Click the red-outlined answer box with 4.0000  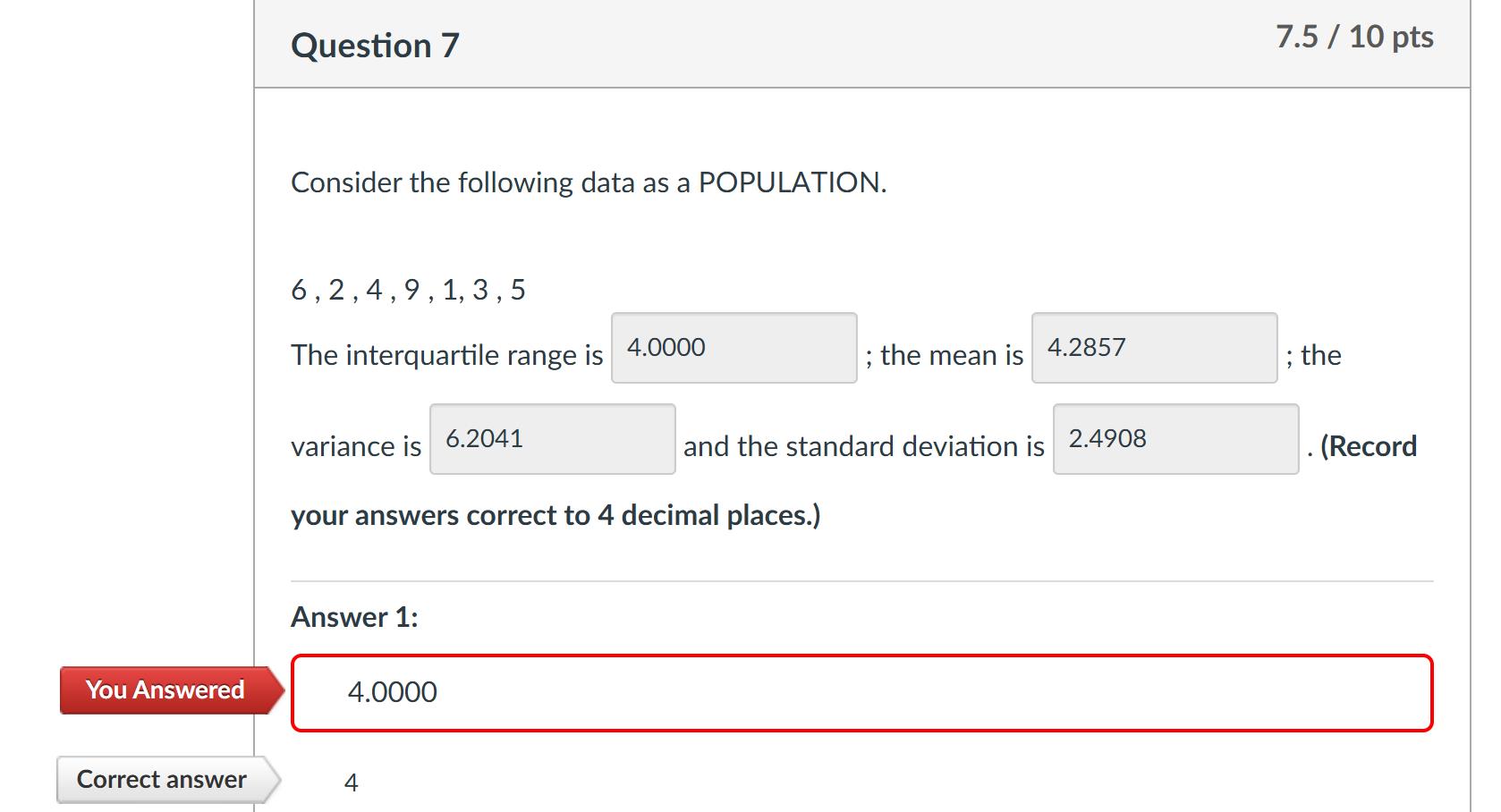click(861, 693)
